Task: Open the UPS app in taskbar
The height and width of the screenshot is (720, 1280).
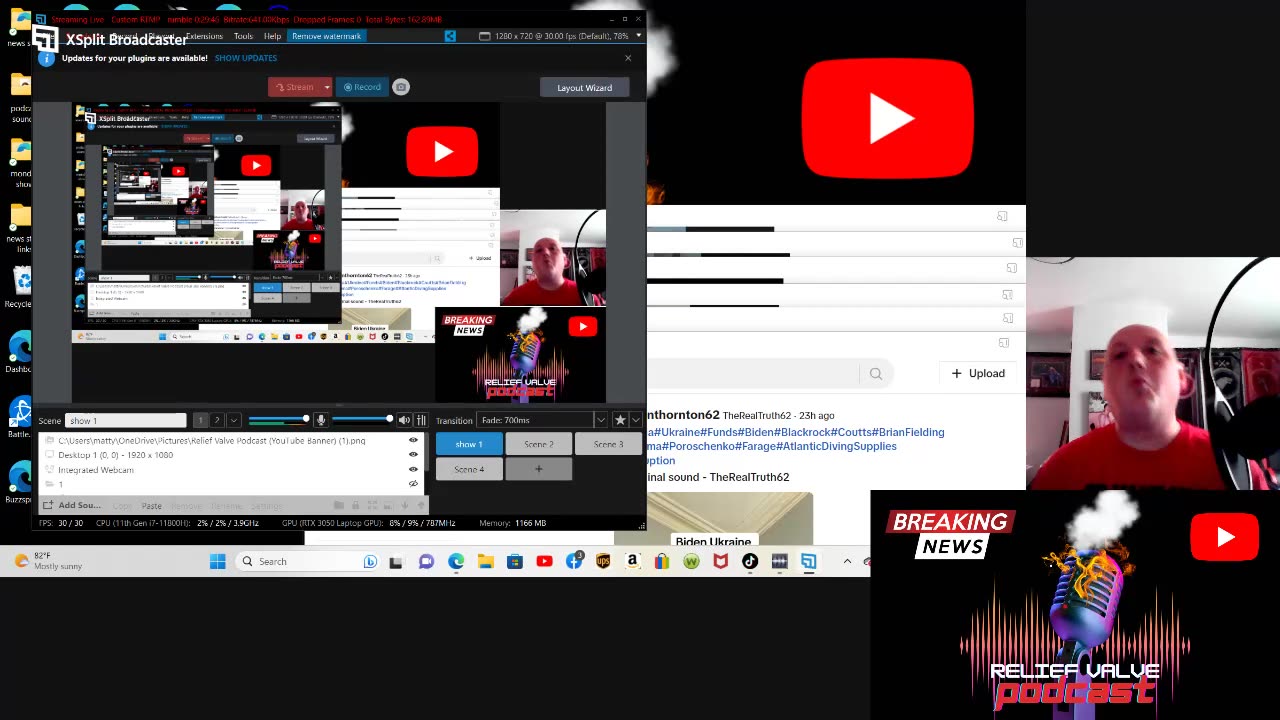Action: [603, 561]
